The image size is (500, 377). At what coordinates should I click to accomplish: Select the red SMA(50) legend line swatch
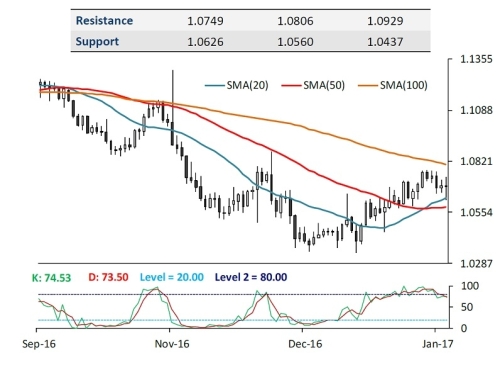[x=291, y=86]
